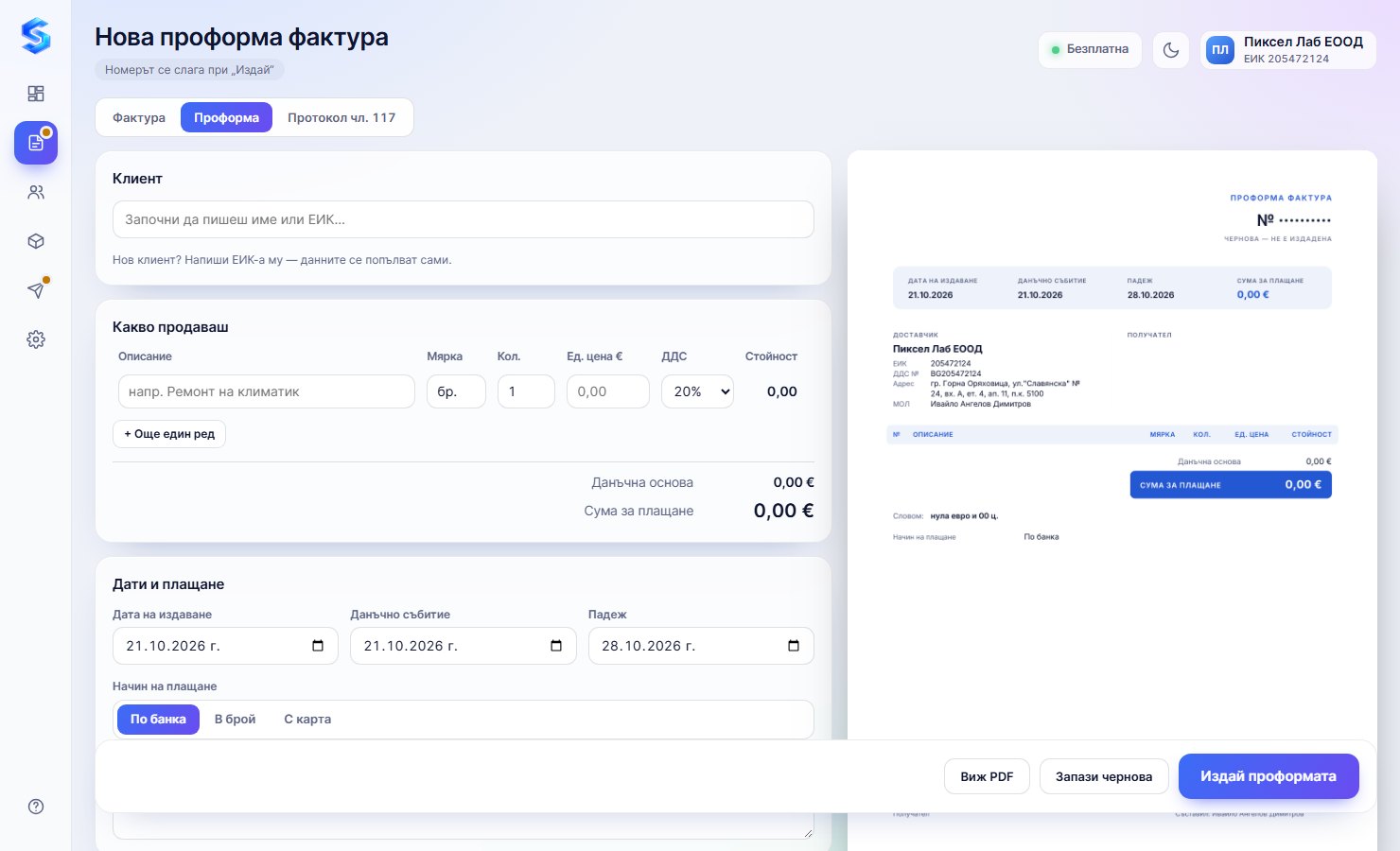Focus the client name or ЕИК field

point(464,219)
